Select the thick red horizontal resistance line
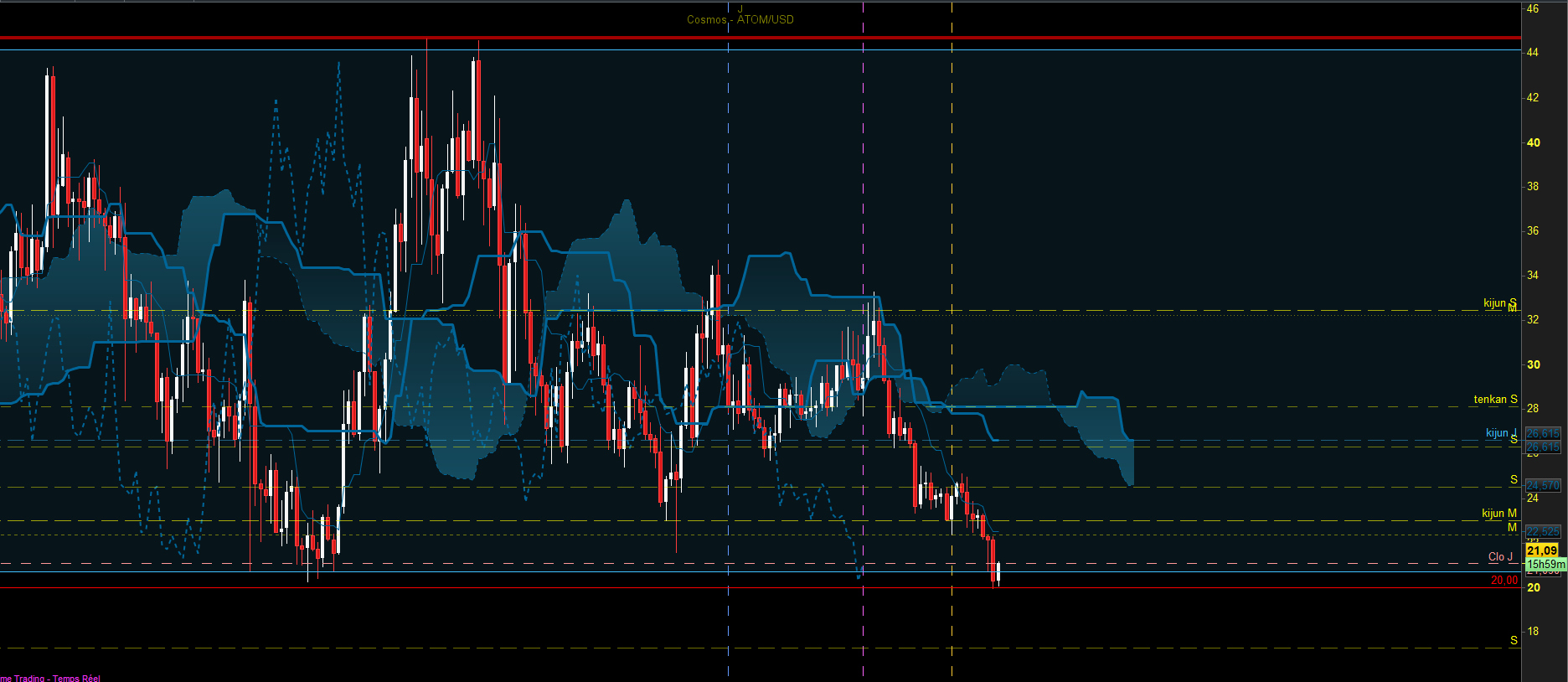The width and height of the screenshot is (1568, 682). 760,38
